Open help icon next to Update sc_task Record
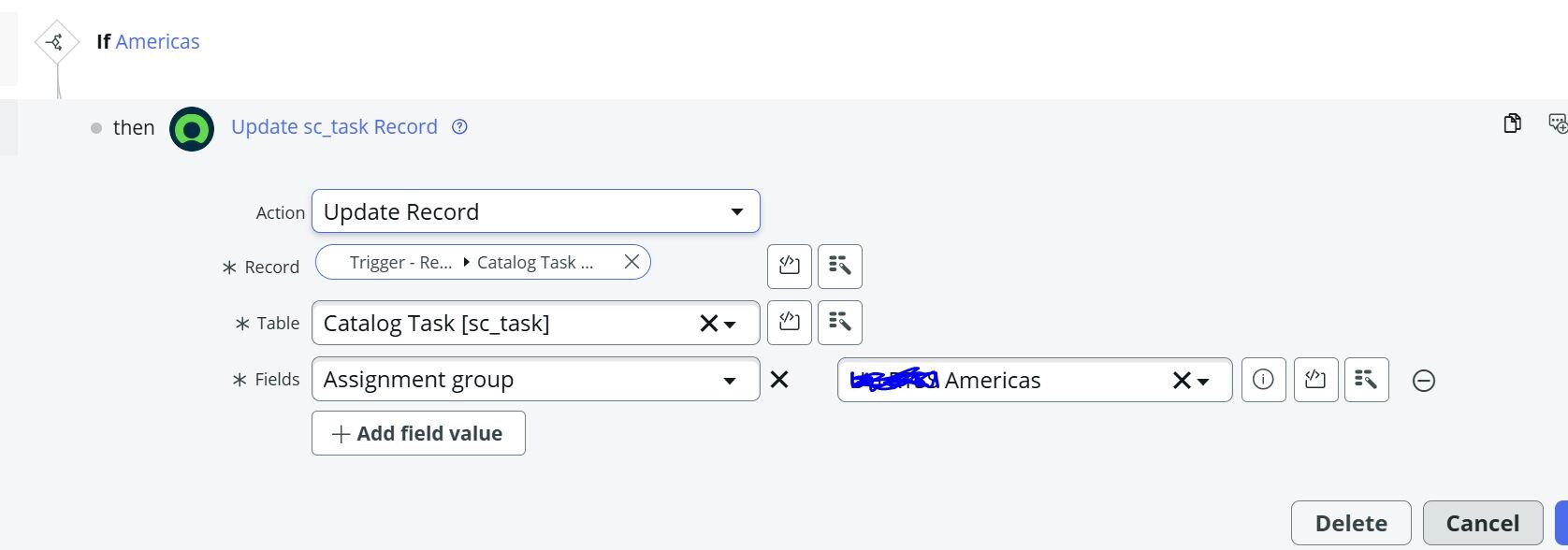Viewport: 1568px width, 550px height. (x=459, y=127)
